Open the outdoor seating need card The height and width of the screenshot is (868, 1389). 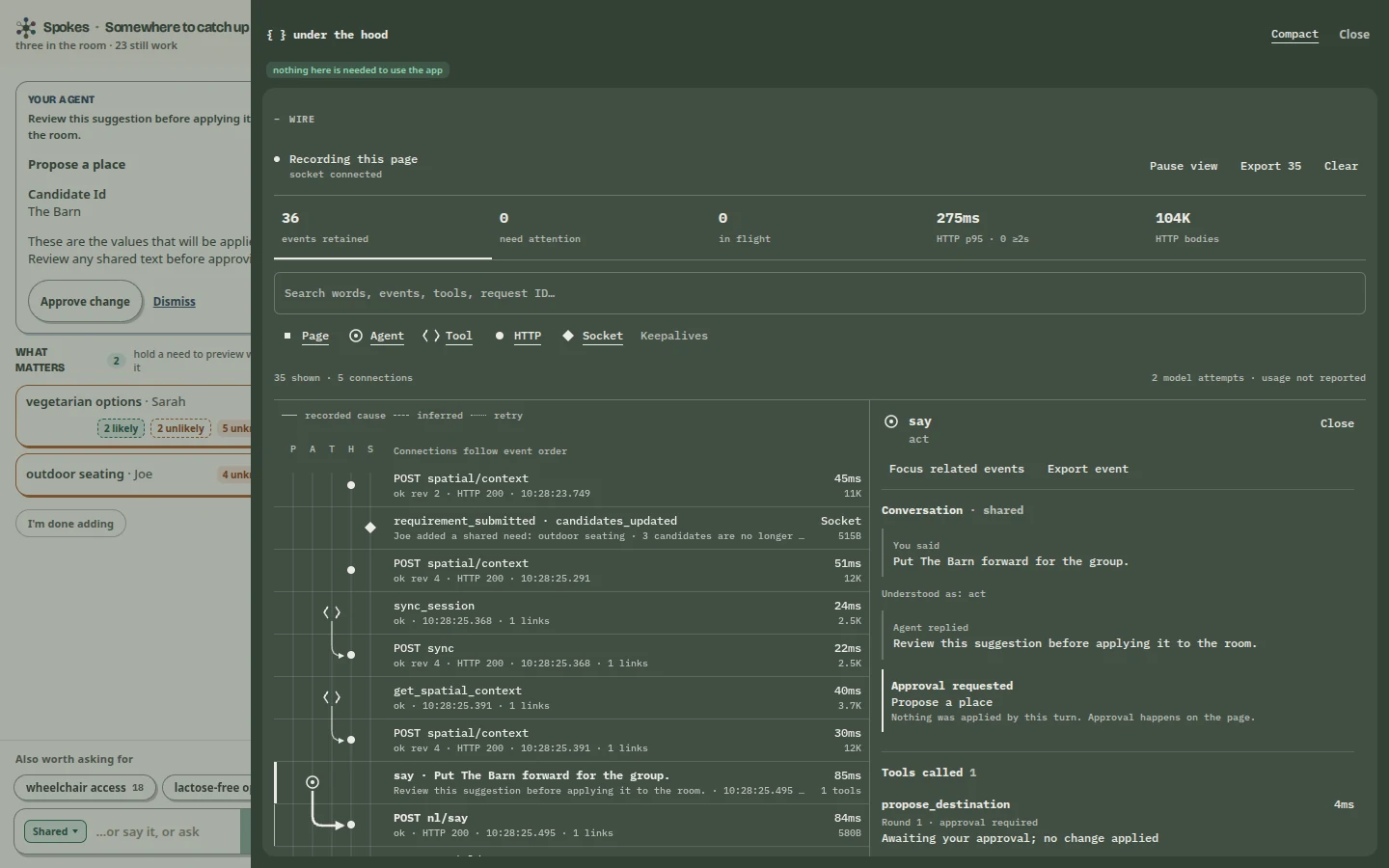pos(133,475)
